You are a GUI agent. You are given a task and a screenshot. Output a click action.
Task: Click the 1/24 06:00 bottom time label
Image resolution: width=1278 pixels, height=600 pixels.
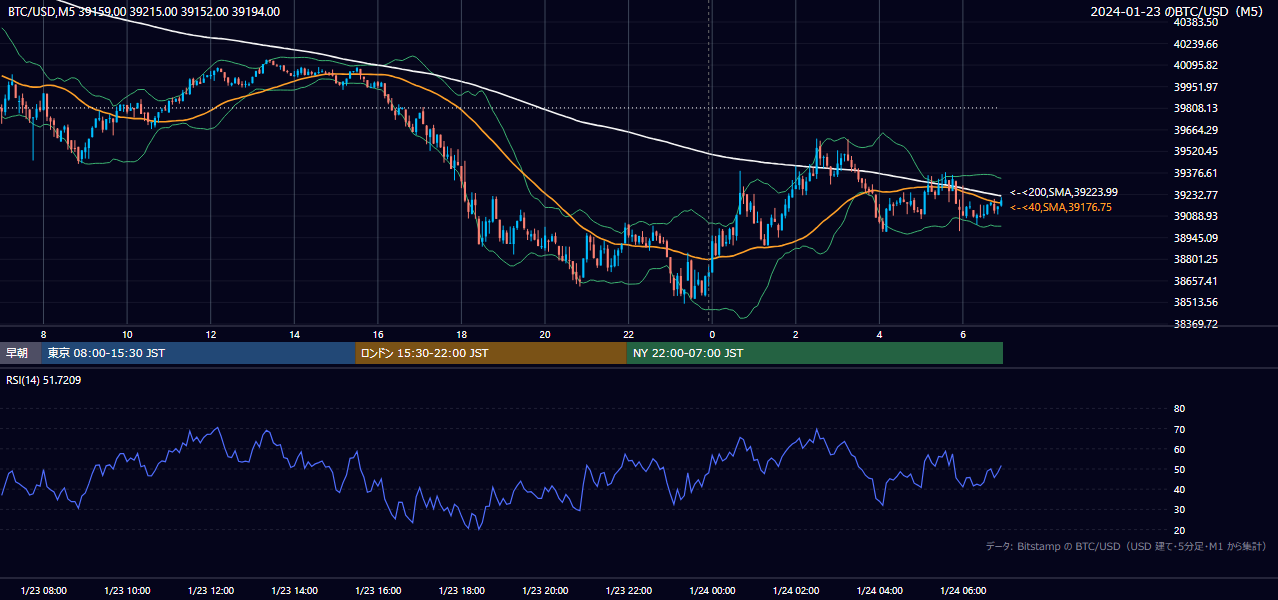pyautogui.click(x=963, y=591)
